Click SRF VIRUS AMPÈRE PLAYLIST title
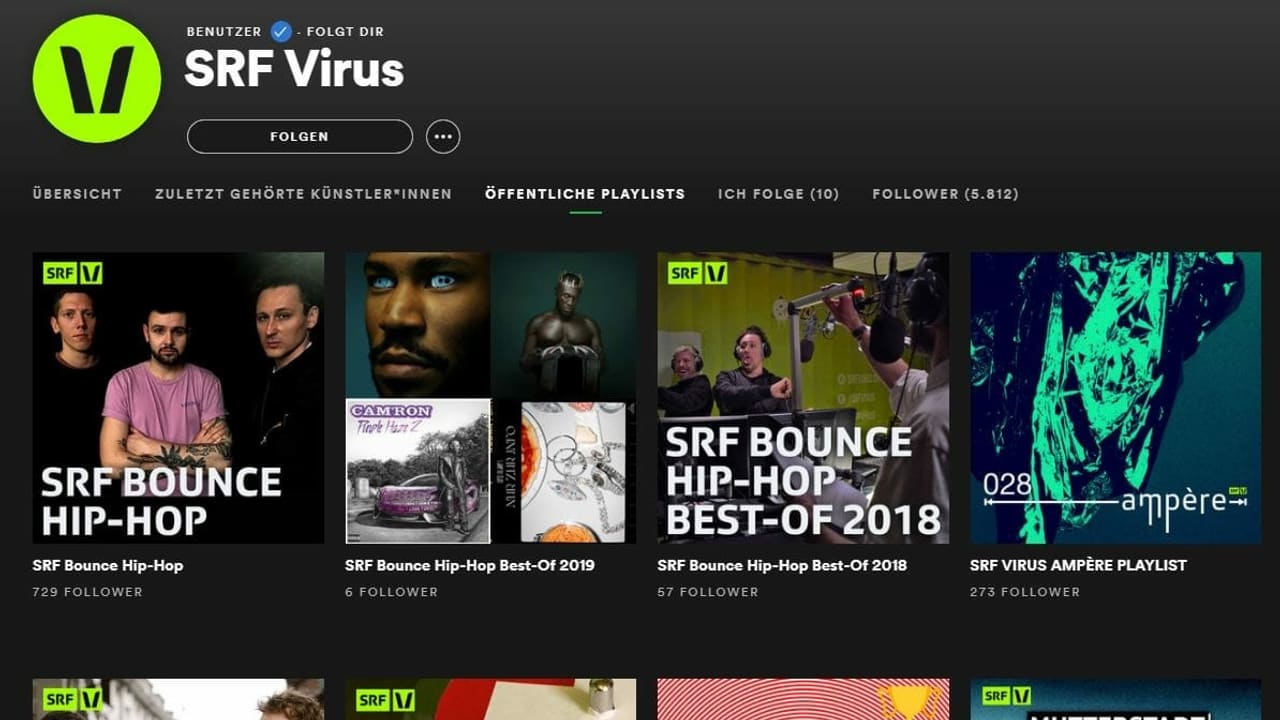Viewport: 1280px width, 720px height. click(x=1078, y=565)
